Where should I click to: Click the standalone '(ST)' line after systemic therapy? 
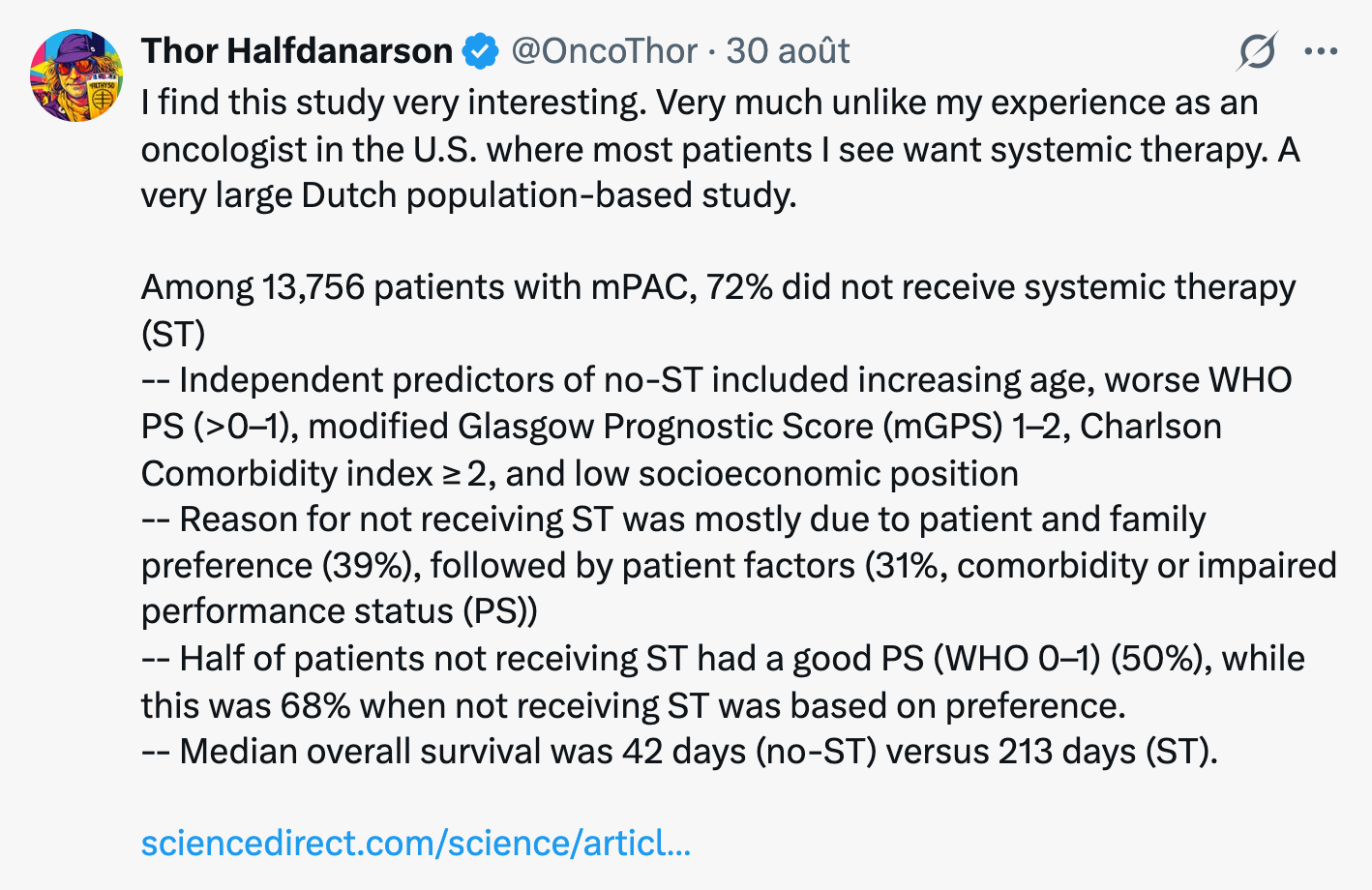click(x=173, y=335)
